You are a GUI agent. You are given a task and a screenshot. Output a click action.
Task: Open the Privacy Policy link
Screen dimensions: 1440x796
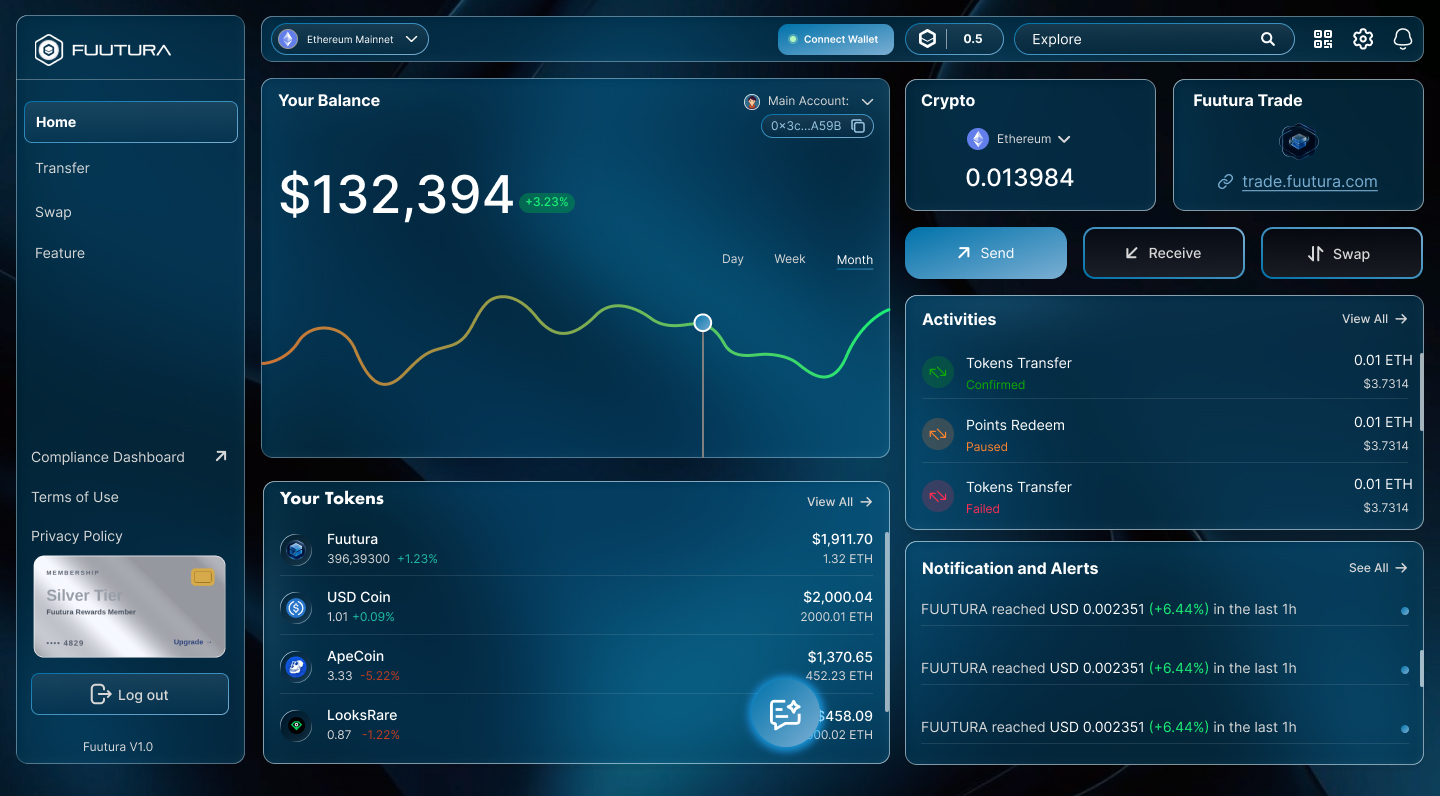point(77,536)
